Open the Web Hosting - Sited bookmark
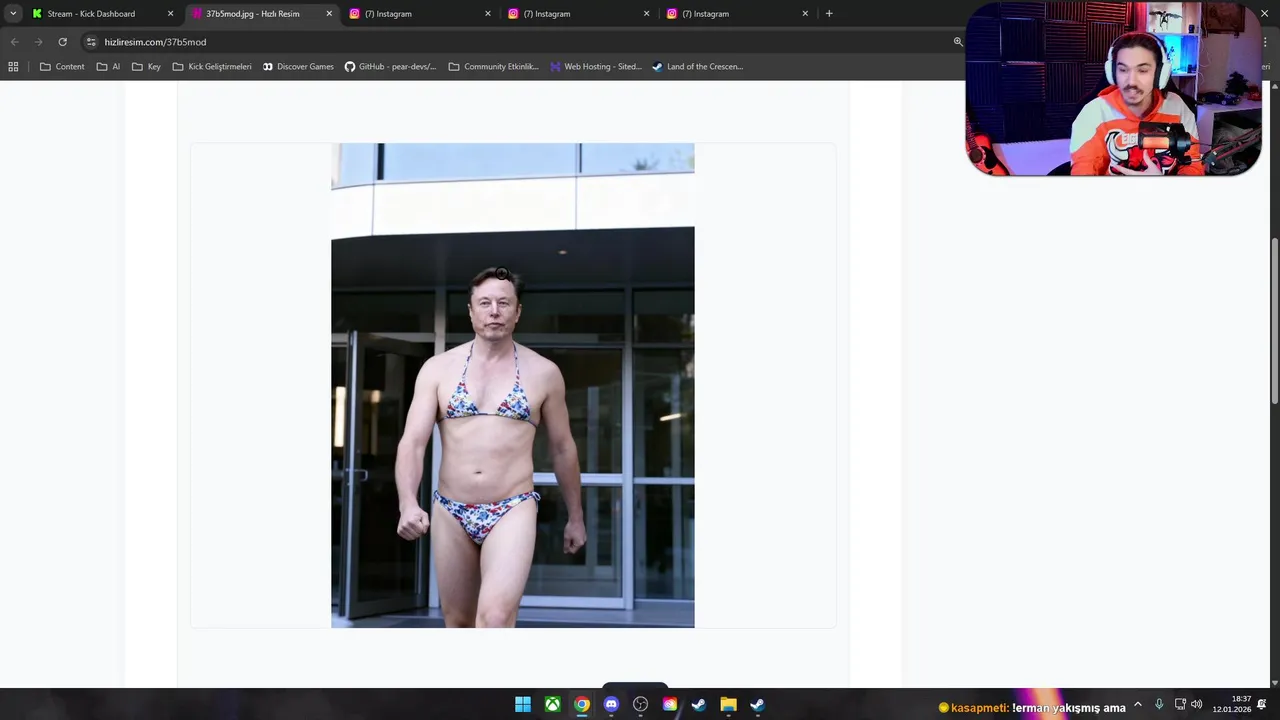Viewport: 1280px width, 720px height. tap(596, 67)
